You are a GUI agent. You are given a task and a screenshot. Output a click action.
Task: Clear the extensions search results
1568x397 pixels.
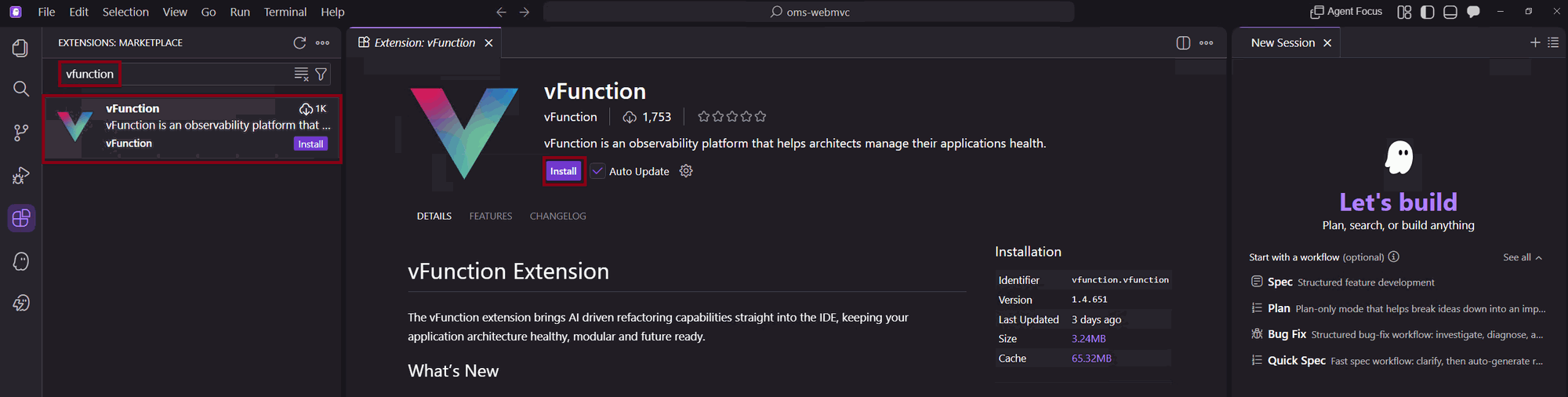(301, 74)
